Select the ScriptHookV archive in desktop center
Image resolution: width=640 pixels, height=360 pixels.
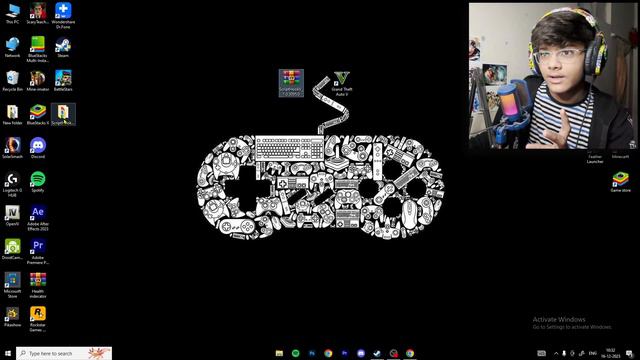(291, 83)
